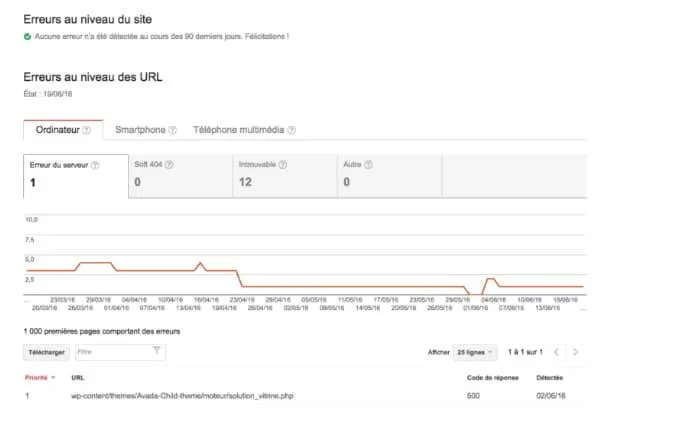The image size is (677, 435).
Task: Click help icon beside Téléphone multimédia
Action: click(290, 130)
